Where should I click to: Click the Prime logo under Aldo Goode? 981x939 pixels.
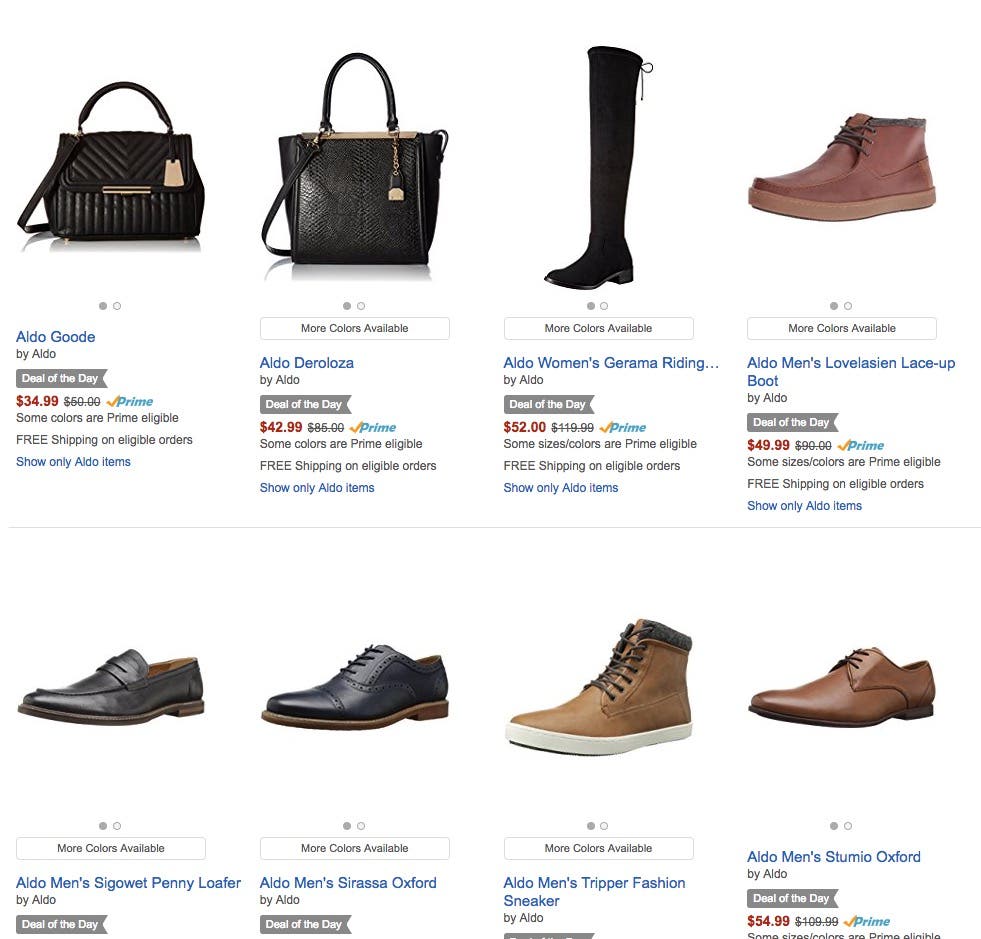pos(129,401)
